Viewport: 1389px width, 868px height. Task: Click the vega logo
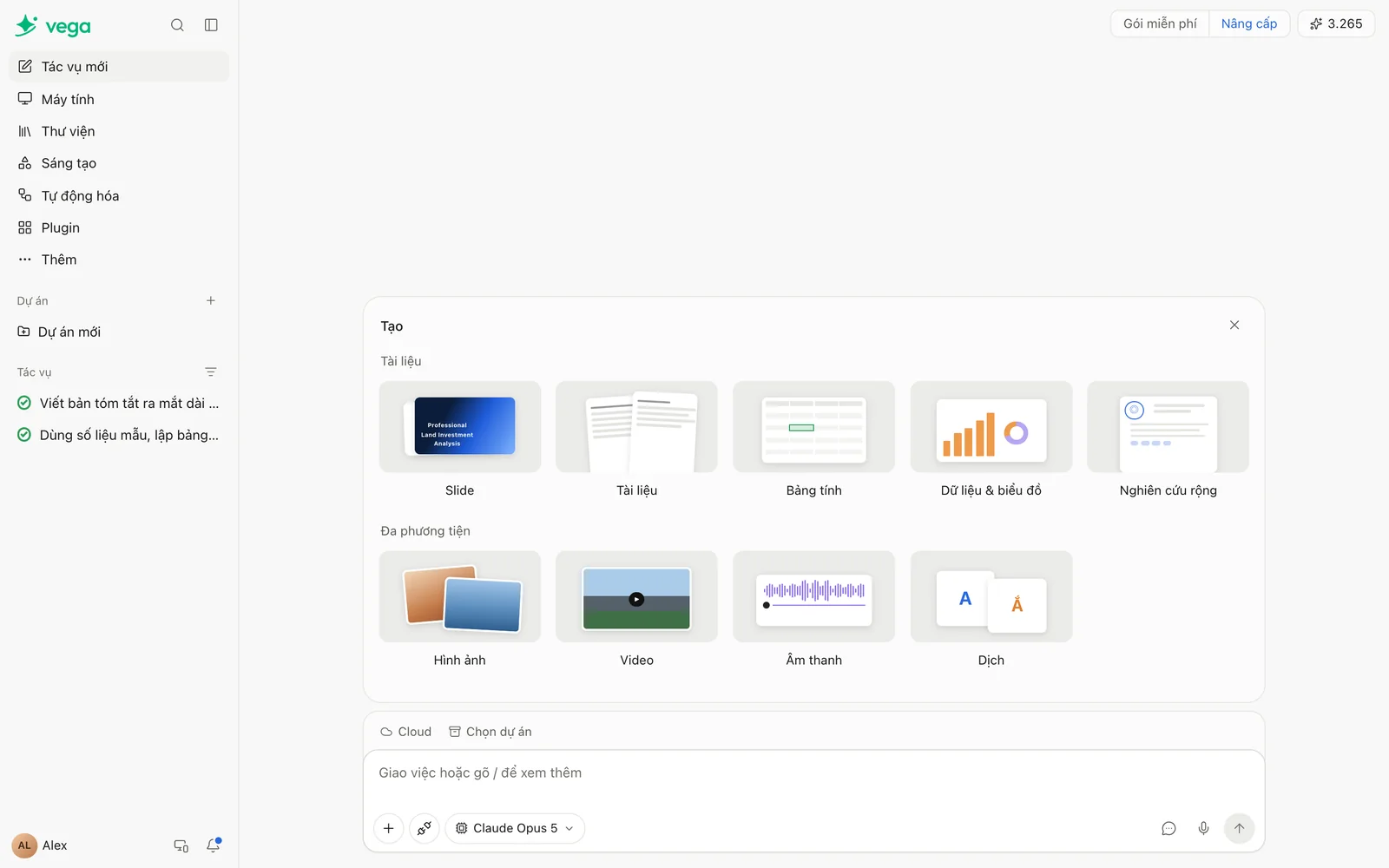53,26
